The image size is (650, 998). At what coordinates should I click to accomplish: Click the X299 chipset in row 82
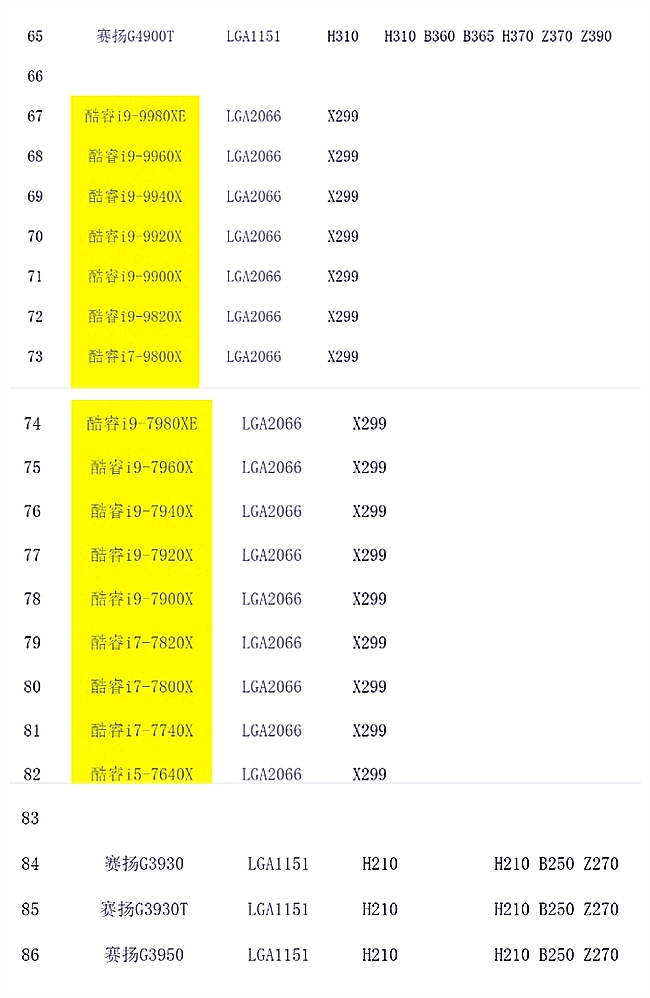click(x=369, y=774)
